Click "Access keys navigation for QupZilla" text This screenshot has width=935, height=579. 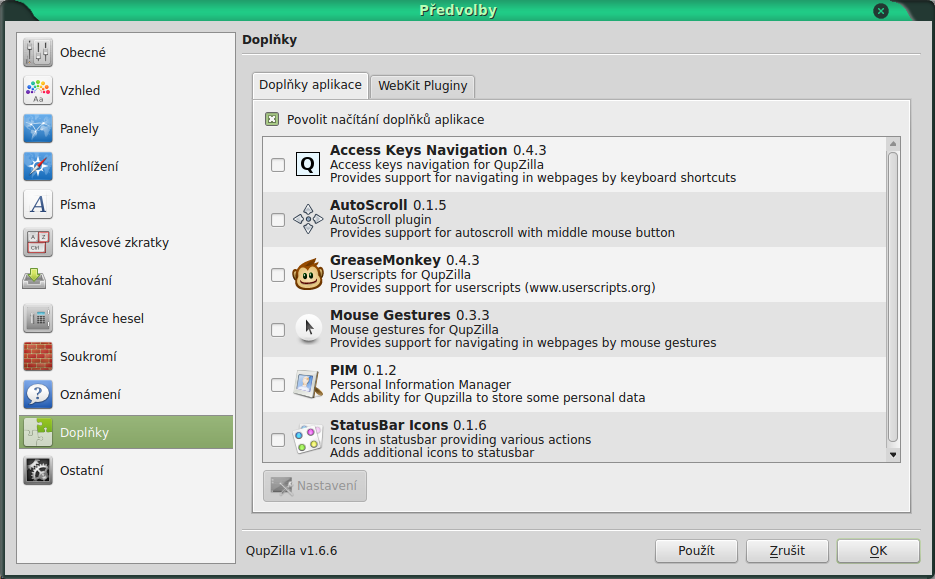[436, 165]
